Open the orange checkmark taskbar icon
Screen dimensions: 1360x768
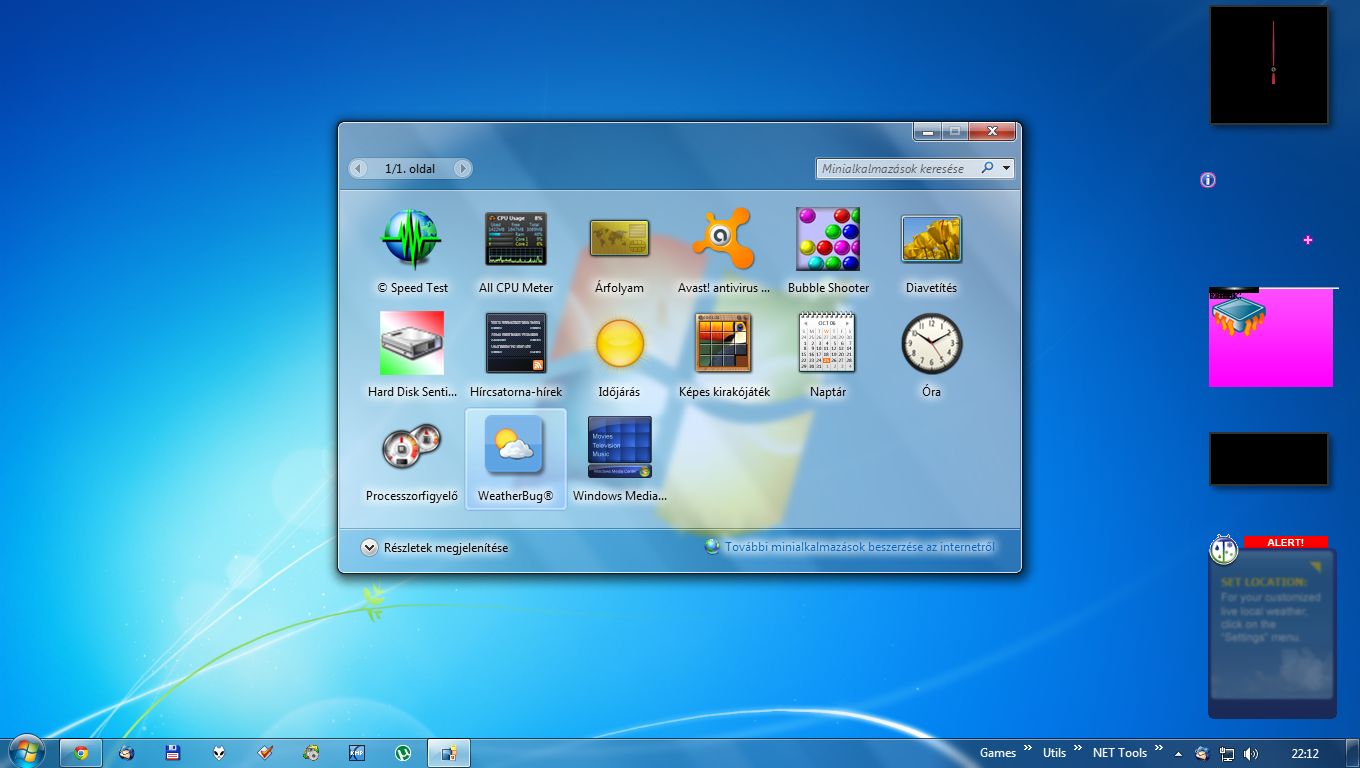coord(265,753)
